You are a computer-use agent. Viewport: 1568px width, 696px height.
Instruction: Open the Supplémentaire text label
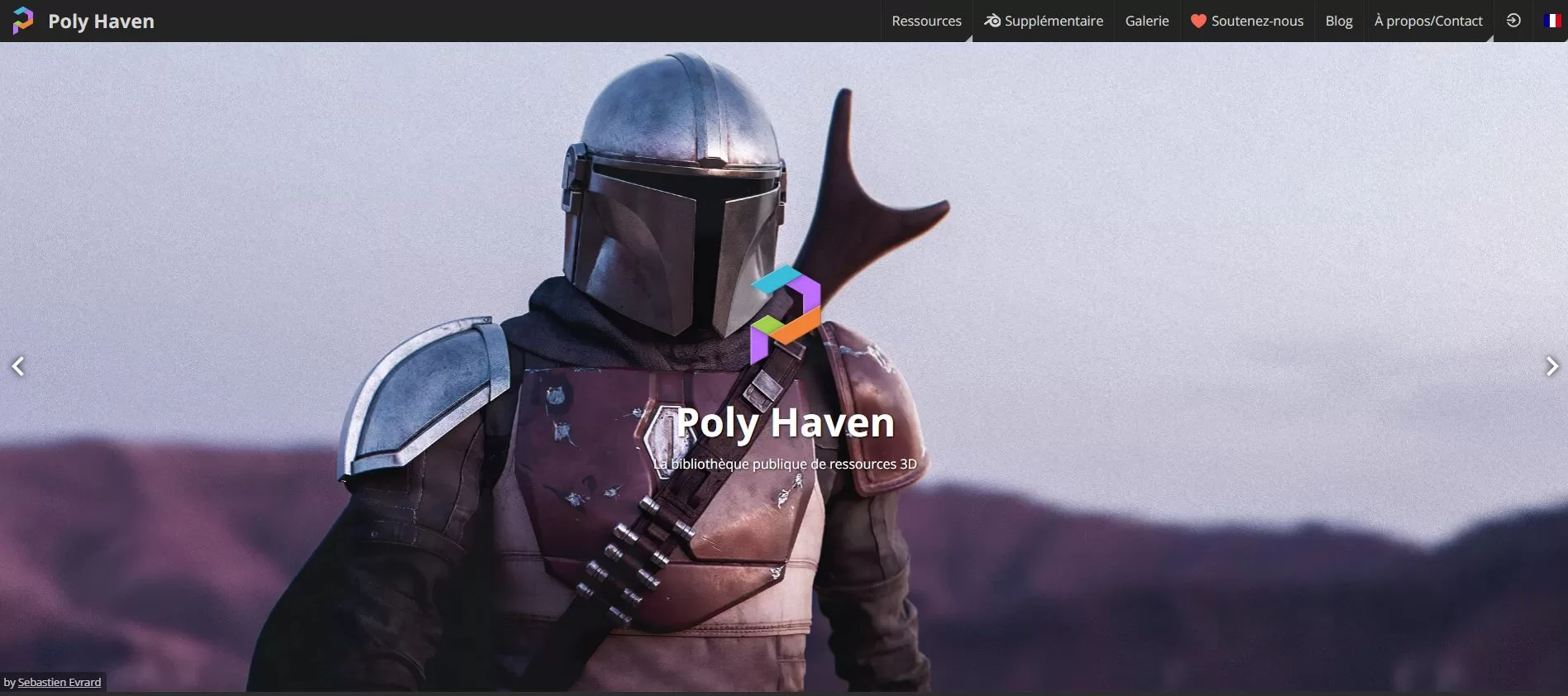(x=1054, y=21)
